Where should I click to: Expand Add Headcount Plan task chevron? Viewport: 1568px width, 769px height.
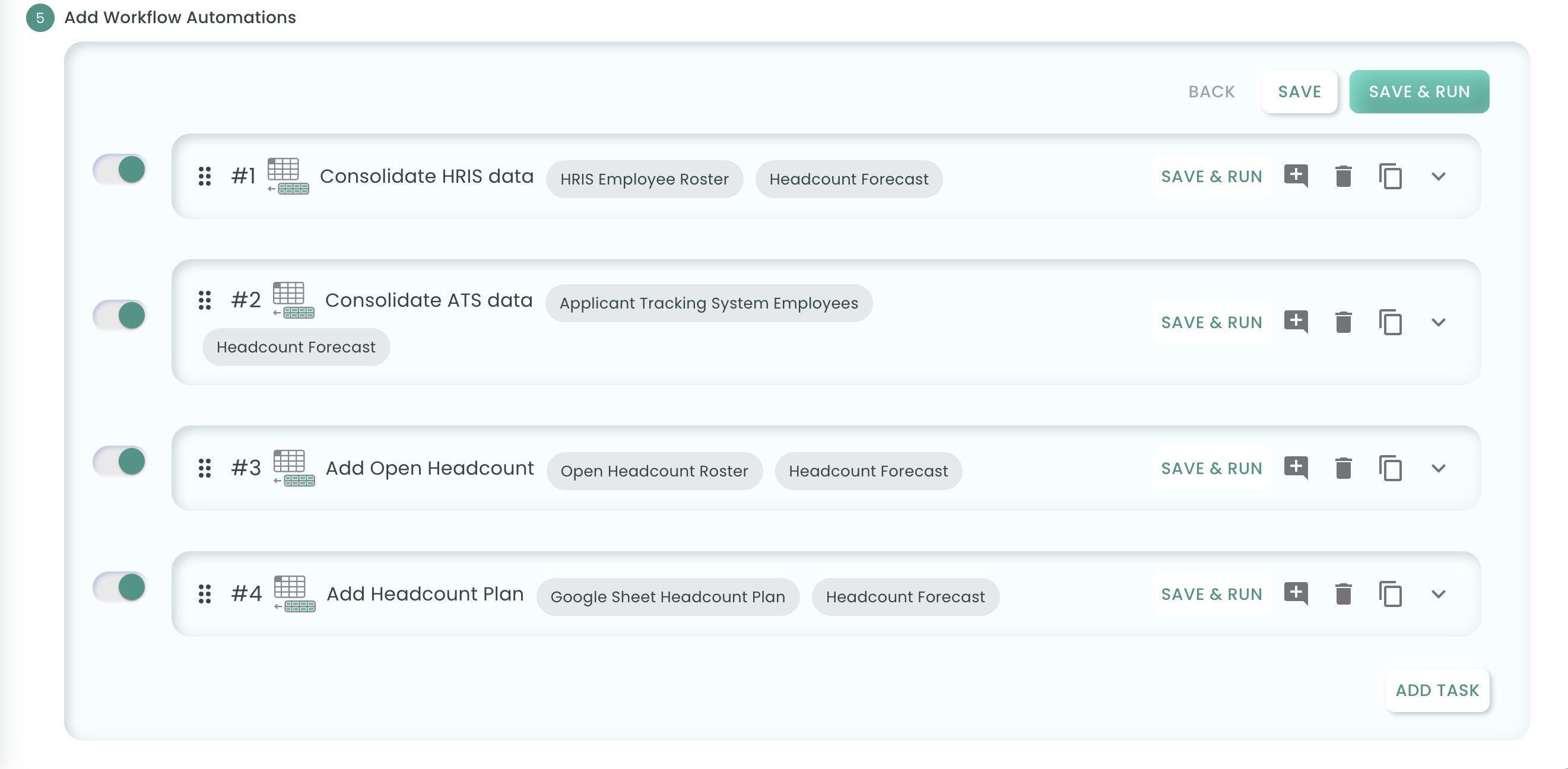pyautogui.click(x=1439, y=594)
